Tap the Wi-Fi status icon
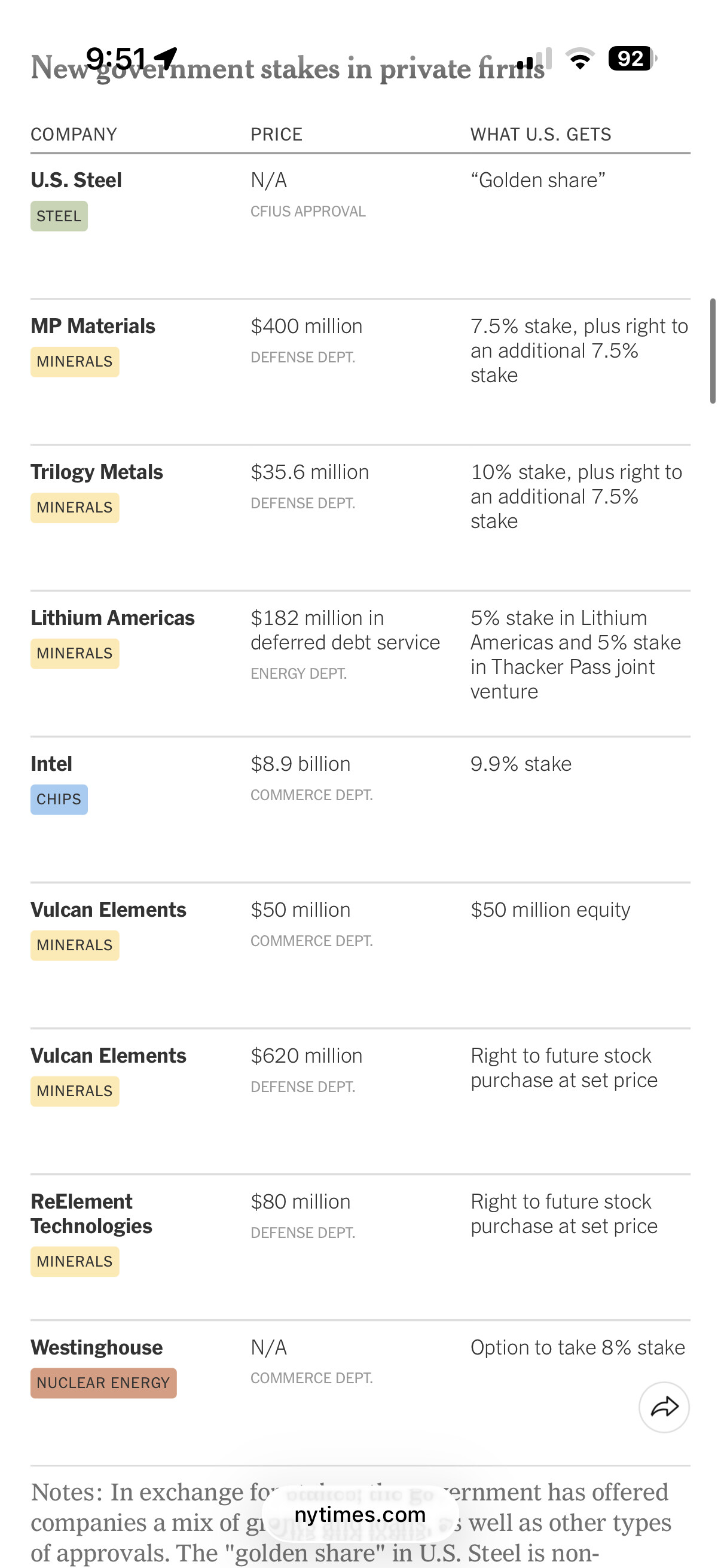 (x=580, y=59)
